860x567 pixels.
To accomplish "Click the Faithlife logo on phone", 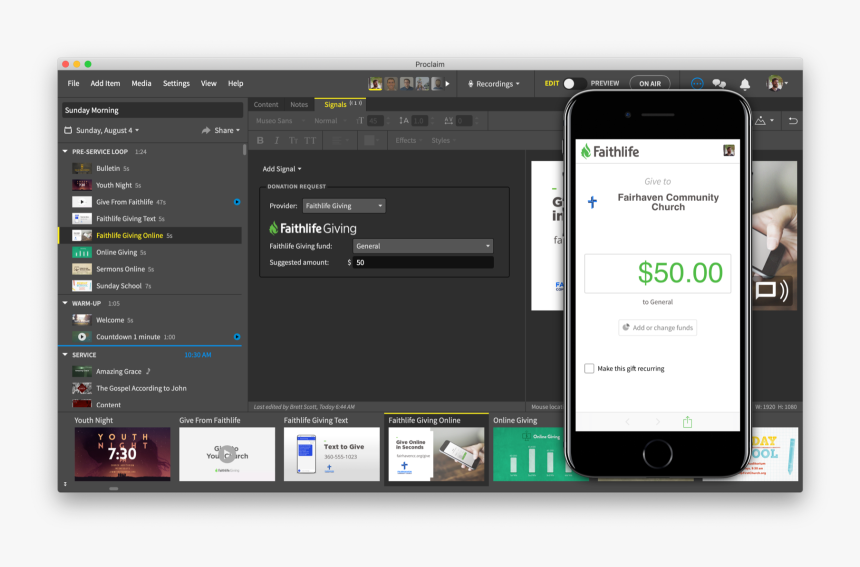I will click(x=610, y=151).
